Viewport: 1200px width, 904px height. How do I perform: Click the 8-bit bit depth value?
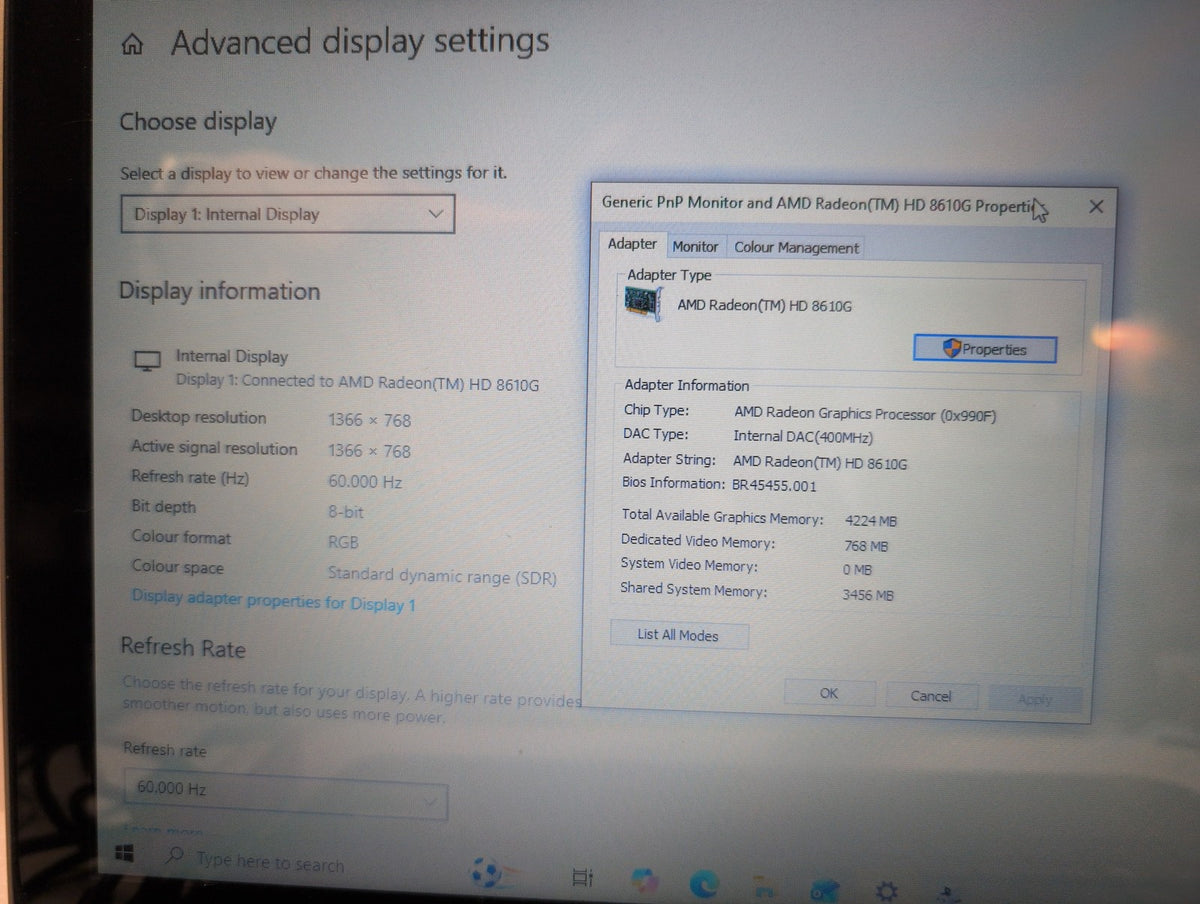[346, 512]
